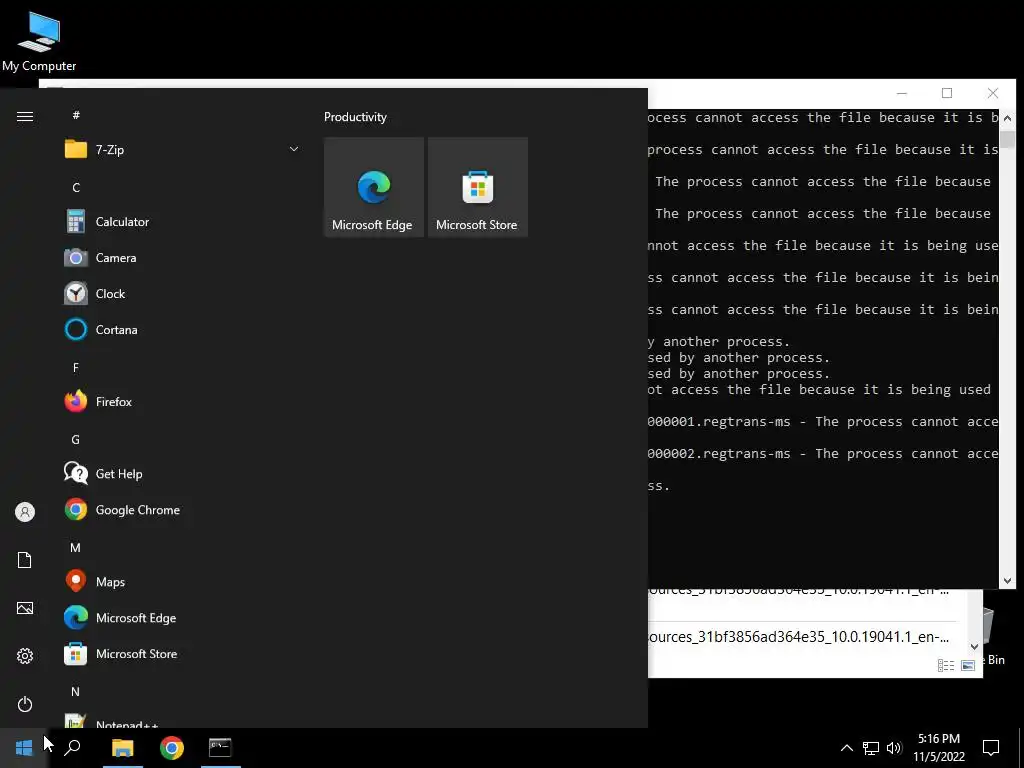Image resolution: width=1024 pixels, height=768 pixels.
Task: Maximize the console window
Action: [x=947, y=93]
